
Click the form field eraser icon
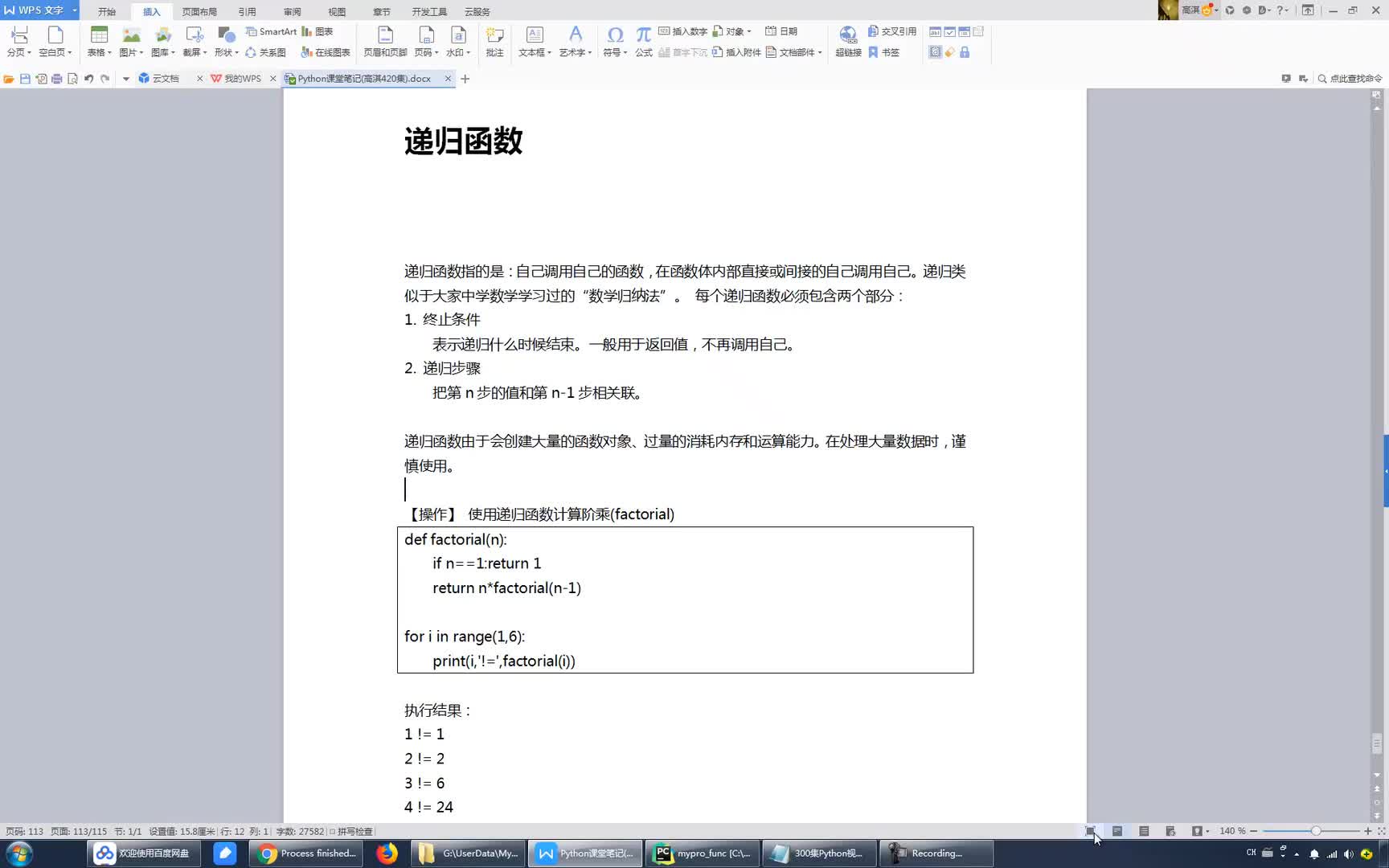pos(950,52)
